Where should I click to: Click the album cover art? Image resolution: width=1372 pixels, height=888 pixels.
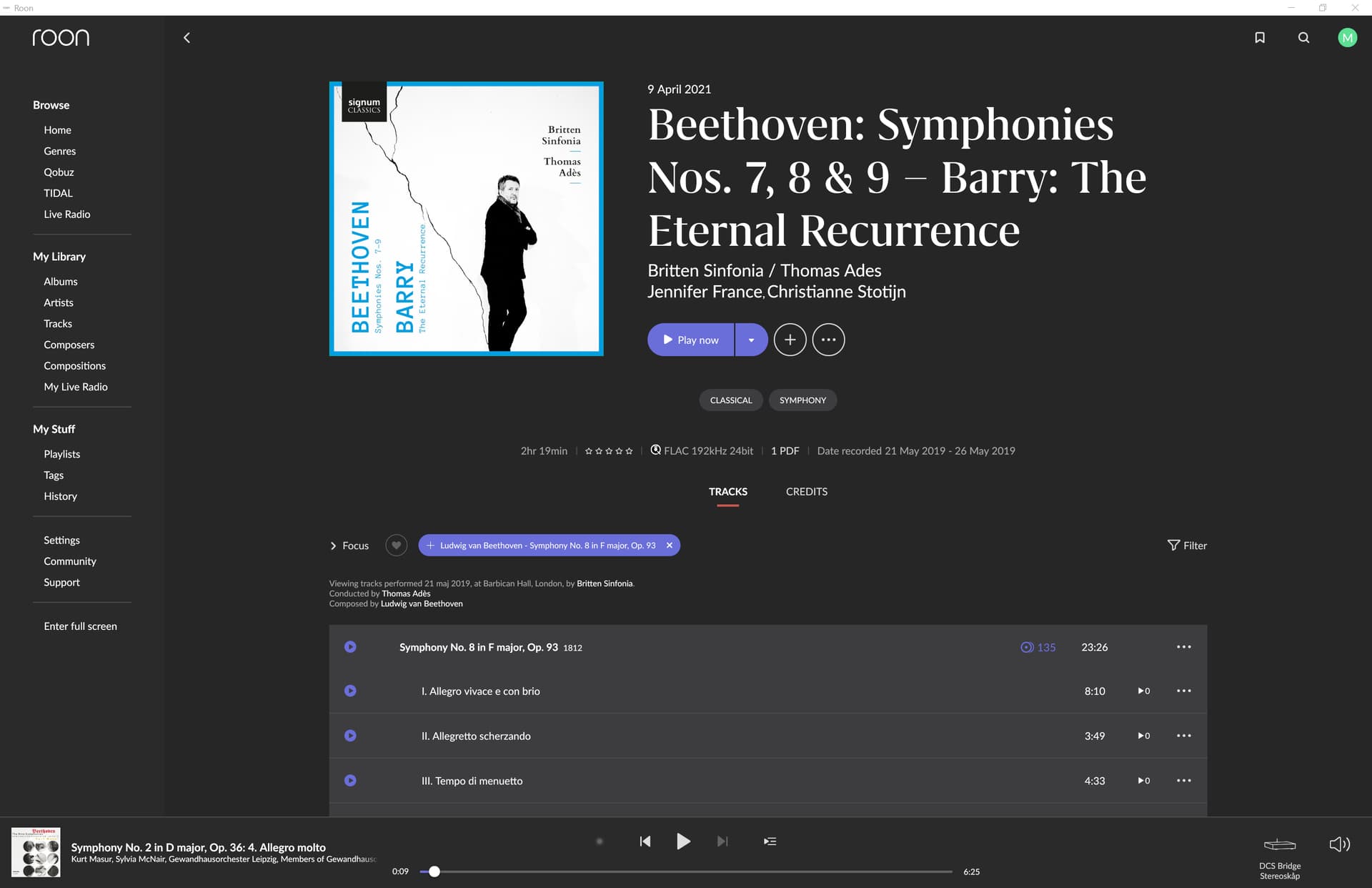point(466,218)
